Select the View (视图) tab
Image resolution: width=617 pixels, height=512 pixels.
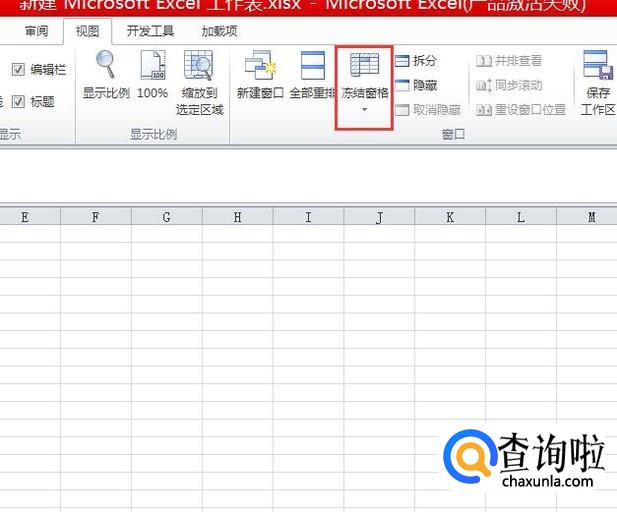coord(87,31)
